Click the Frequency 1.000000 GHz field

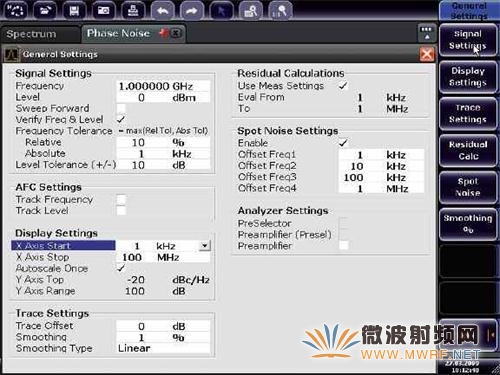[x=163, y=86]
